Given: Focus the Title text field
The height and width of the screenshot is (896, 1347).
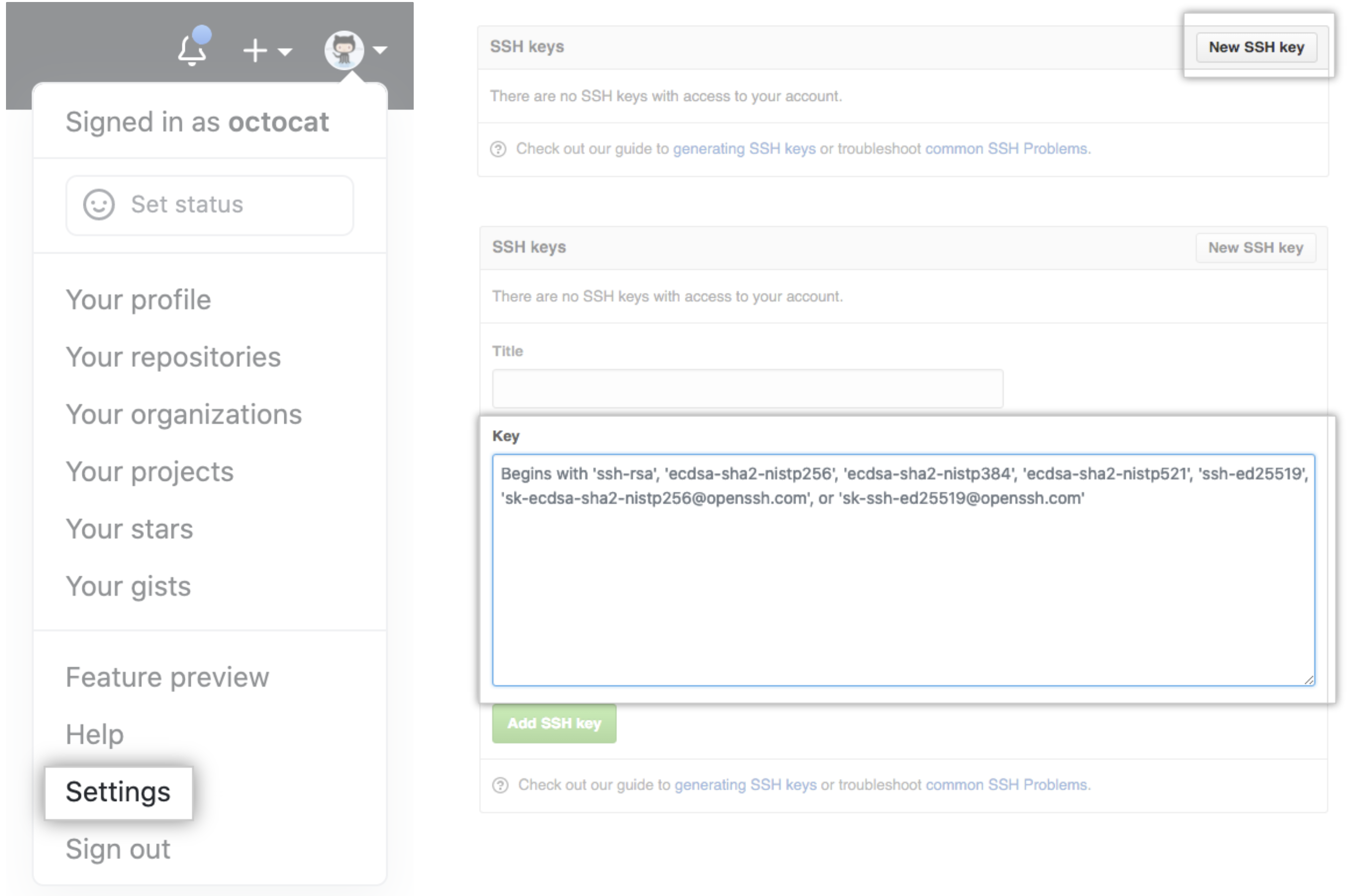Looking at the screenshot, I should click(747, 389).
